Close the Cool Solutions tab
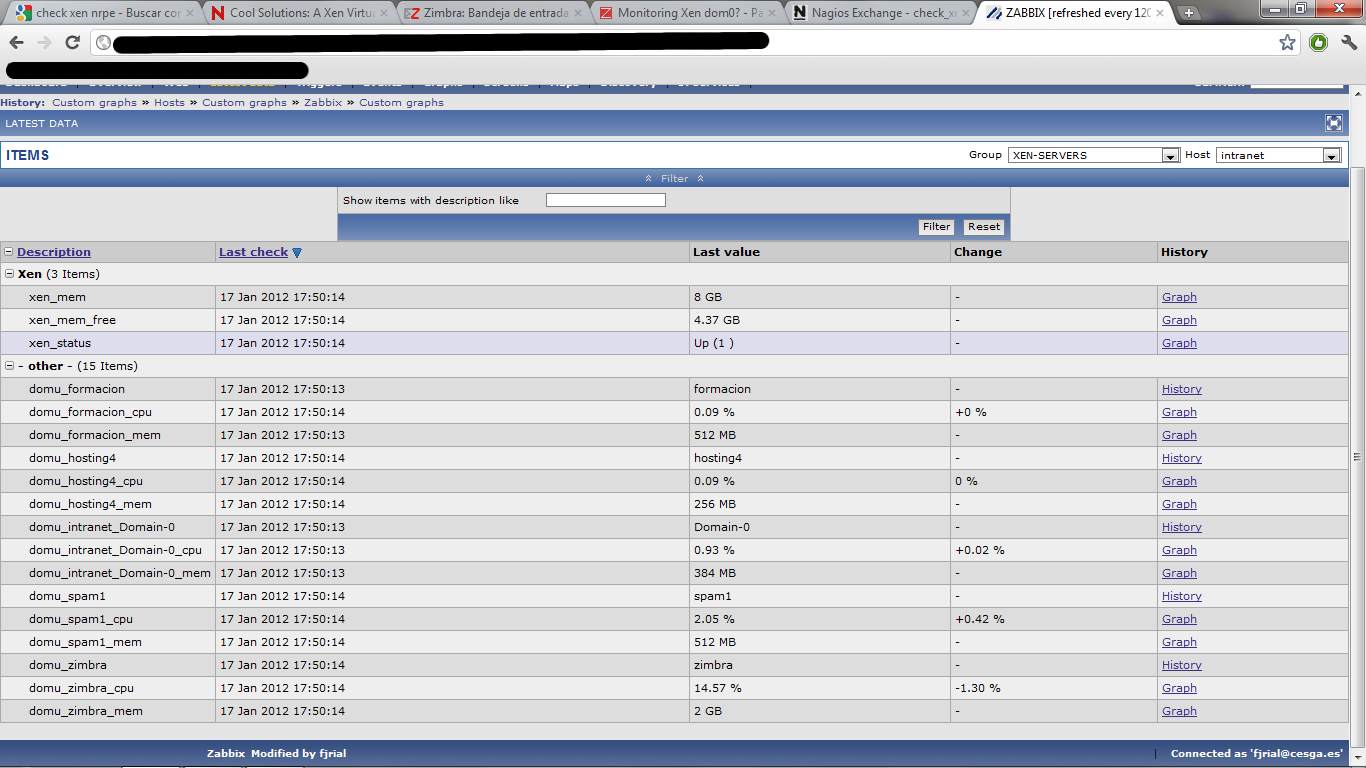The width and height of the screenshot is (1366, 768). pyautogui.click(x=384, y=13)
